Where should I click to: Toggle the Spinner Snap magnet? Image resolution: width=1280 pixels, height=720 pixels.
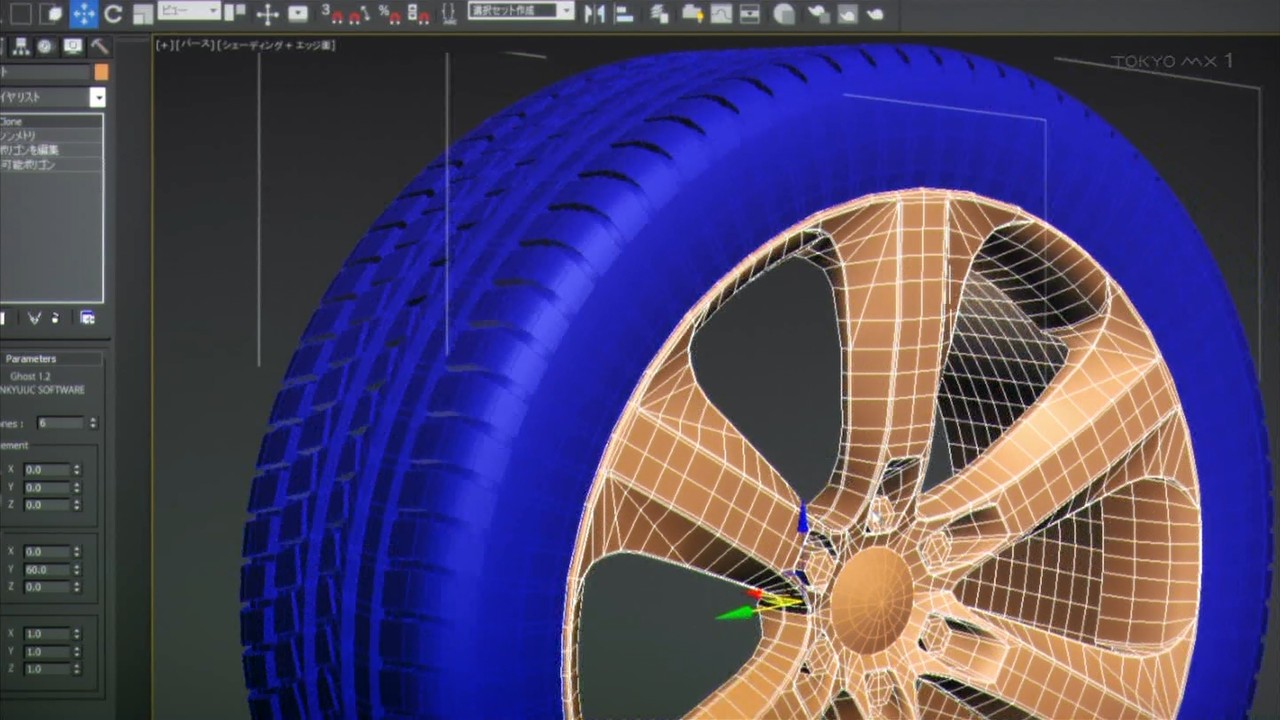pos(419,14)
